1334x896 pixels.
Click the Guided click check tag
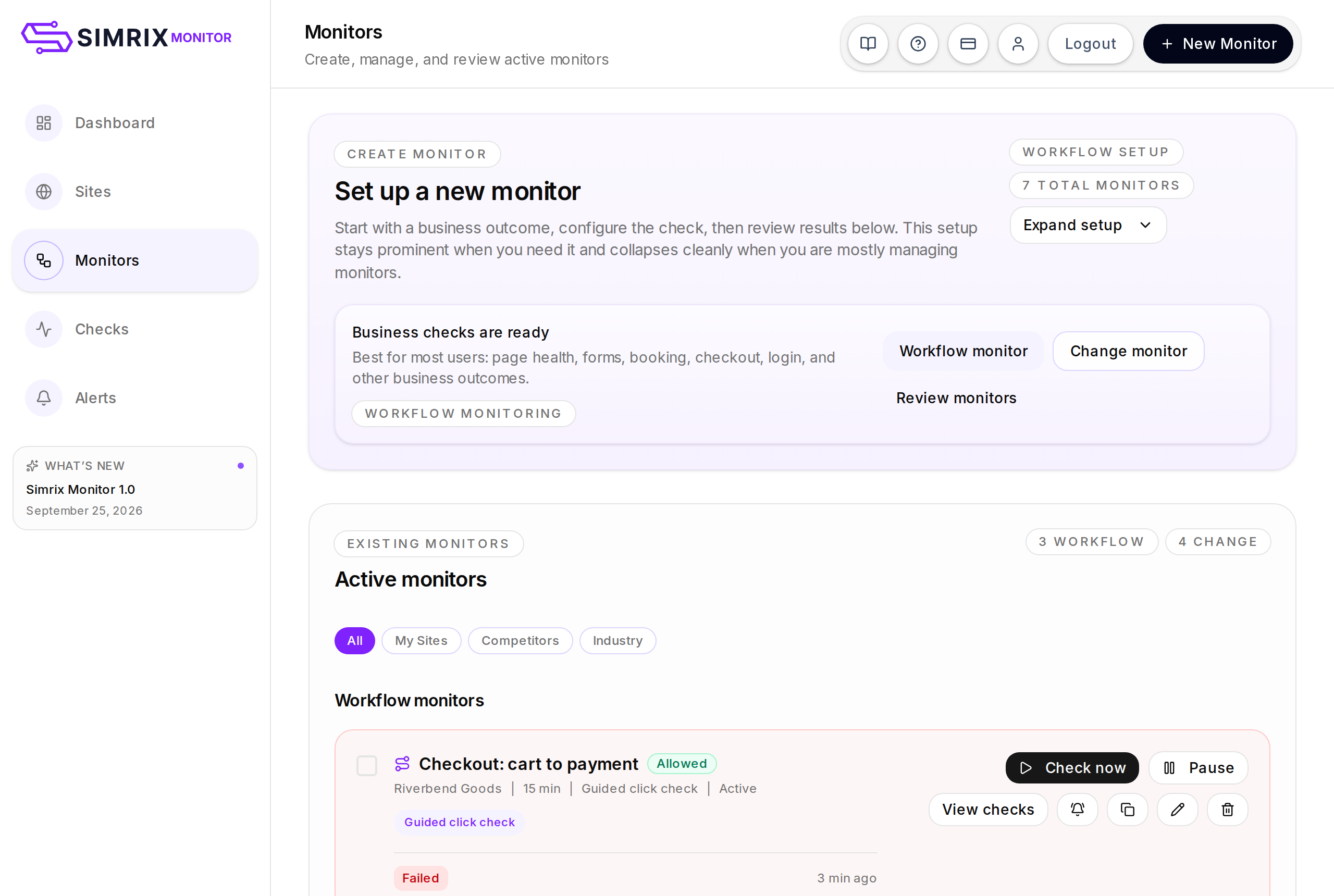[x=460, y=822]
